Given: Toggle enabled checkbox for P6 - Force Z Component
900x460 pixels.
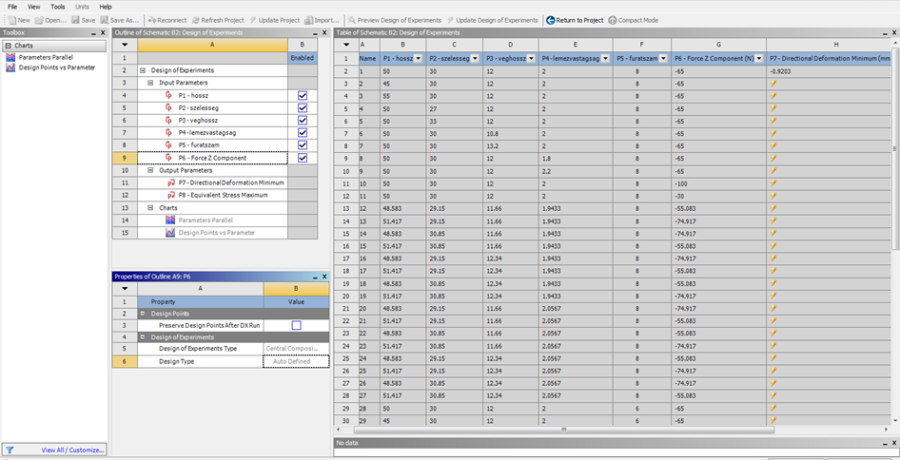Looking at the screenshot, I should pyautogui.click(x=302, y=158).
